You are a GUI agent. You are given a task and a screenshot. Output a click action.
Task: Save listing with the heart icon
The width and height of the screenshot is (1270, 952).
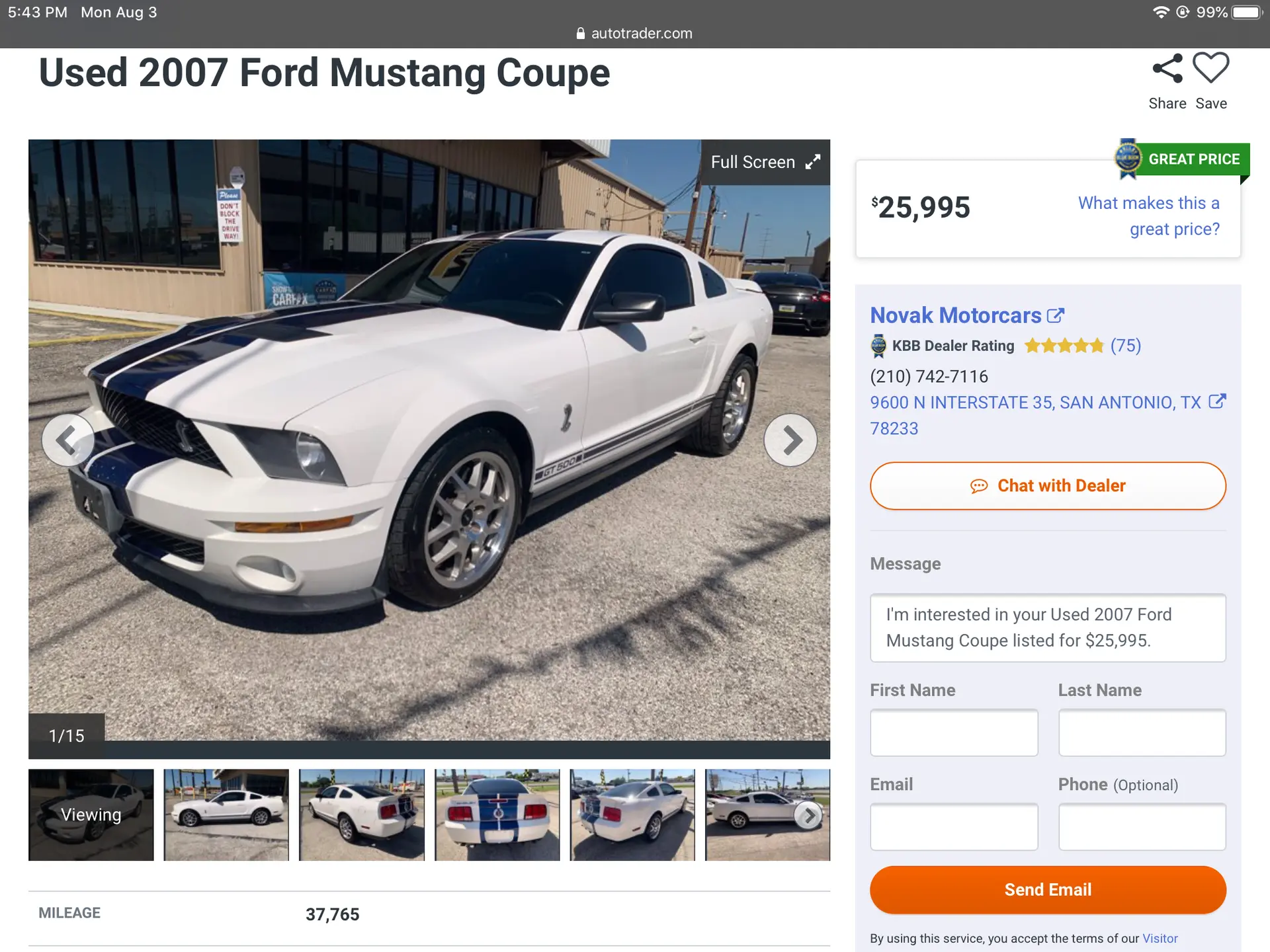[x=1210, y=68]
